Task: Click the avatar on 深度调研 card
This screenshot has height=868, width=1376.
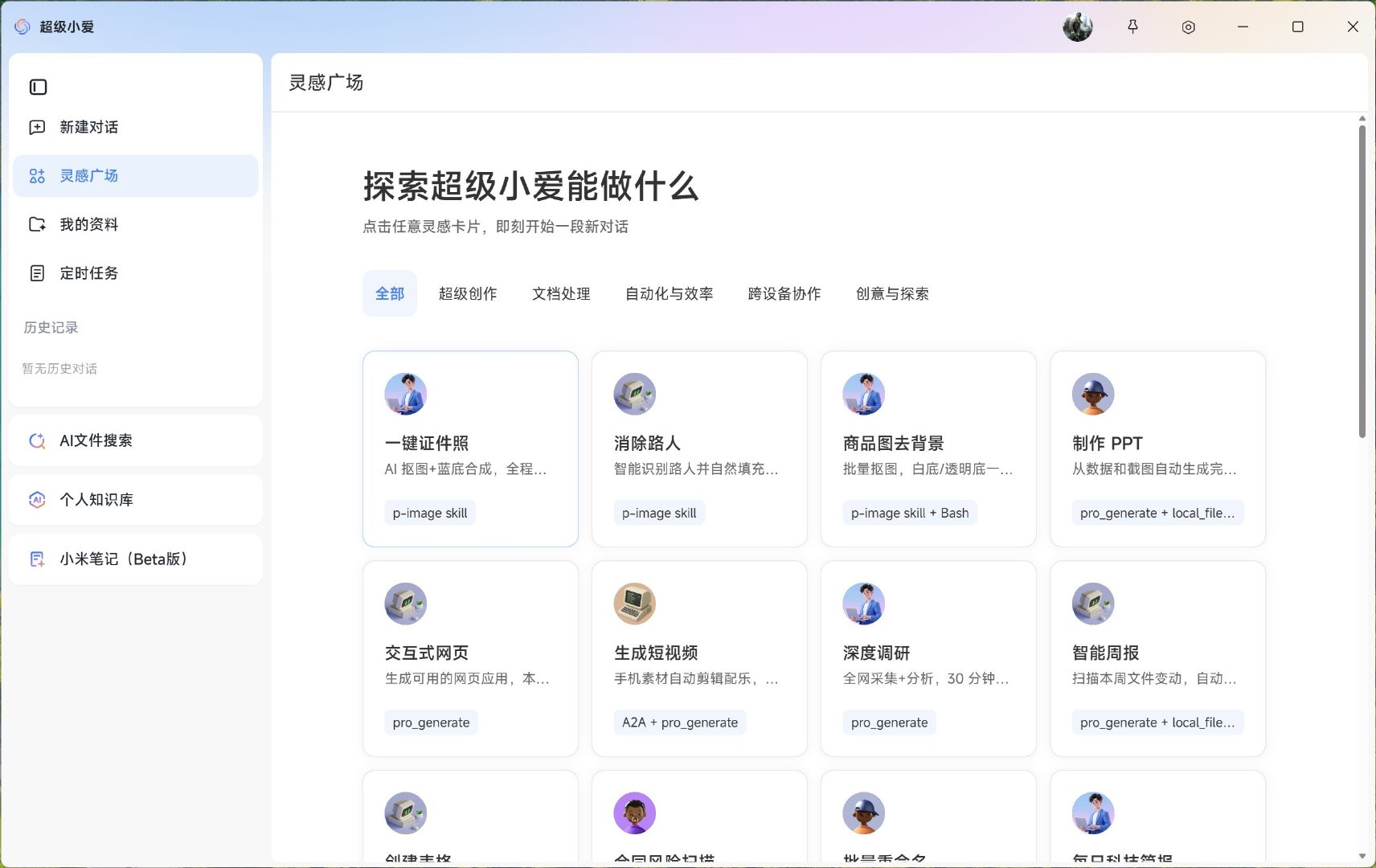Action: 864,604
